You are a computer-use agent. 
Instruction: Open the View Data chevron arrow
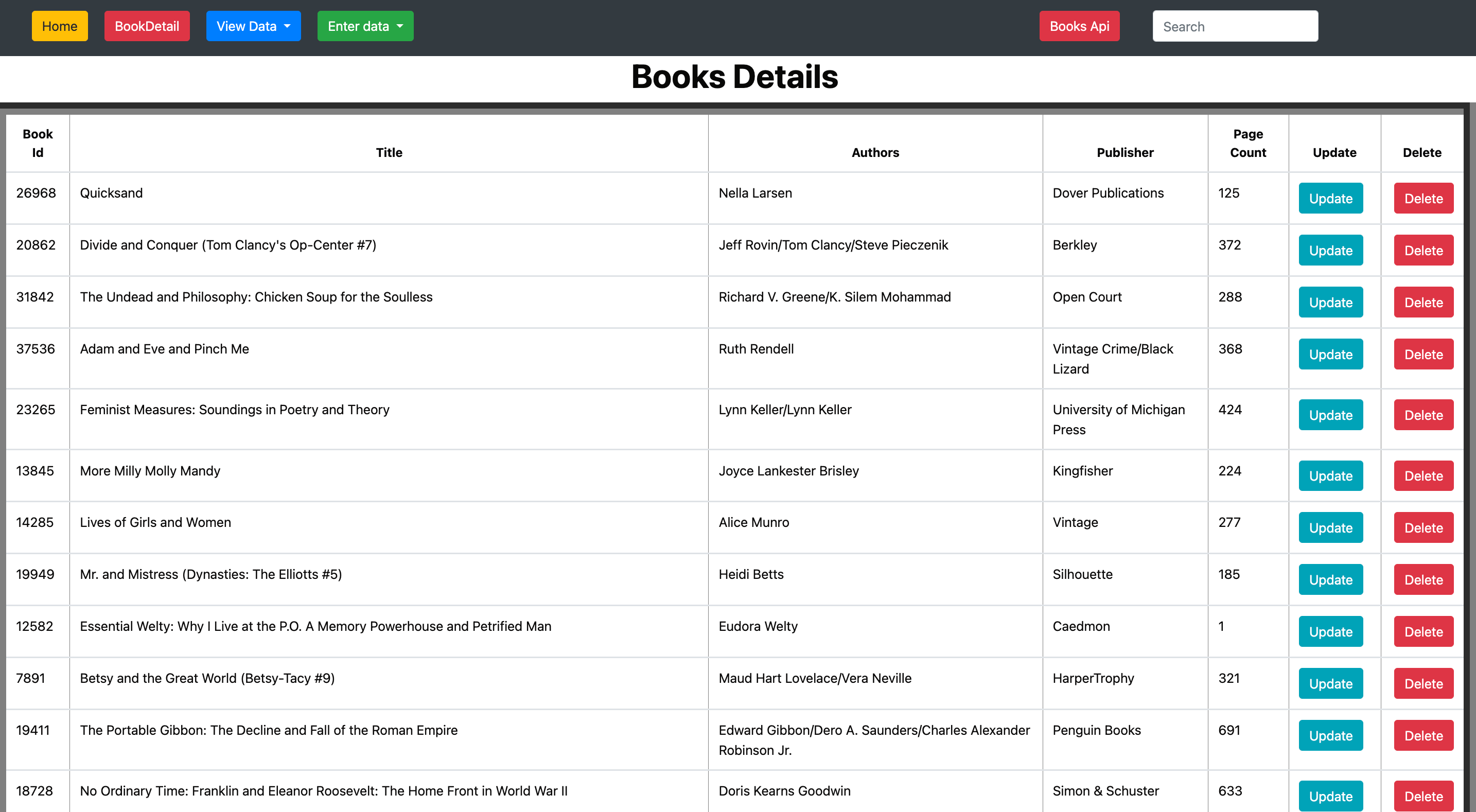[x=288, y=26]
